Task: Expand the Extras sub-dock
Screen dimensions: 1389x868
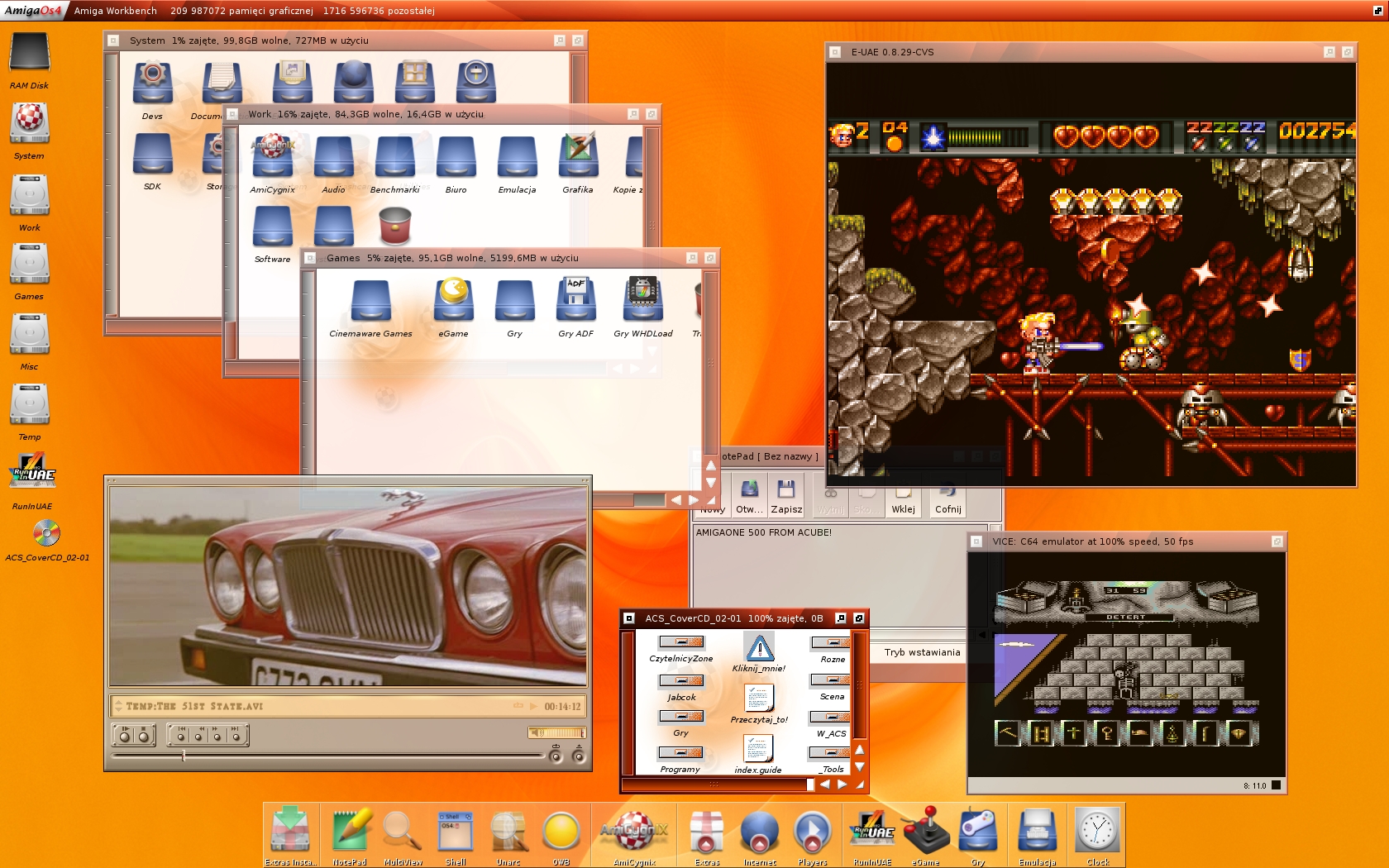Action: click(707, 832)
